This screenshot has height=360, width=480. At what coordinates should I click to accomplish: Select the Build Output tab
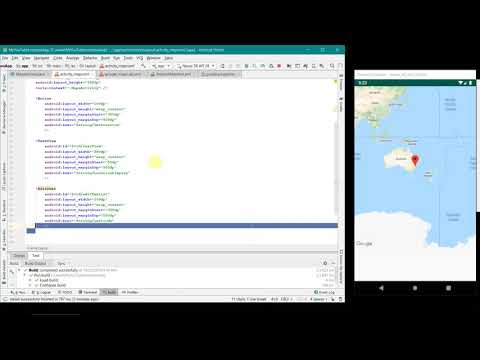[36, 263]
